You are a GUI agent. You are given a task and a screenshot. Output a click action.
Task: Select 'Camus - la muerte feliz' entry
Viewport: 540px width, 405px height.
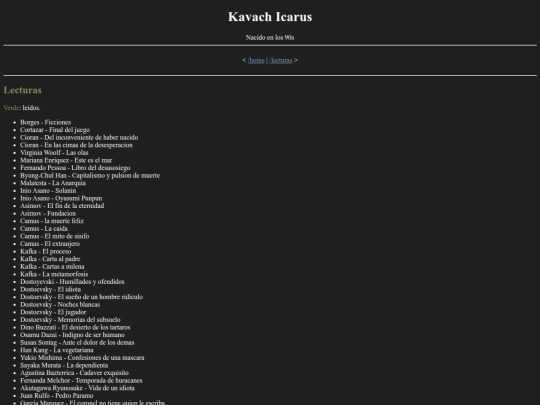(52, 221)
